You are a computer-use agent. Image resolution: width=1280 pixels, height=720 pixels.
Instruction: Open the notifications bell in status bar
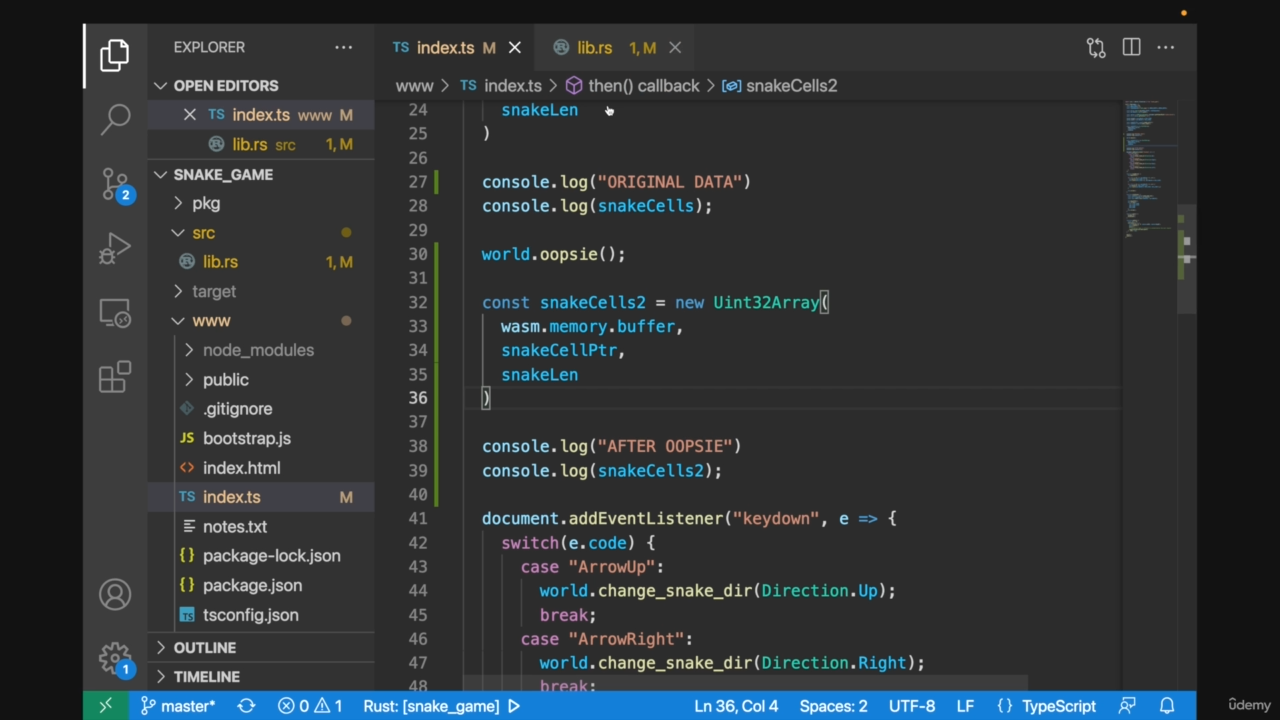click(x=1167, y=706)
